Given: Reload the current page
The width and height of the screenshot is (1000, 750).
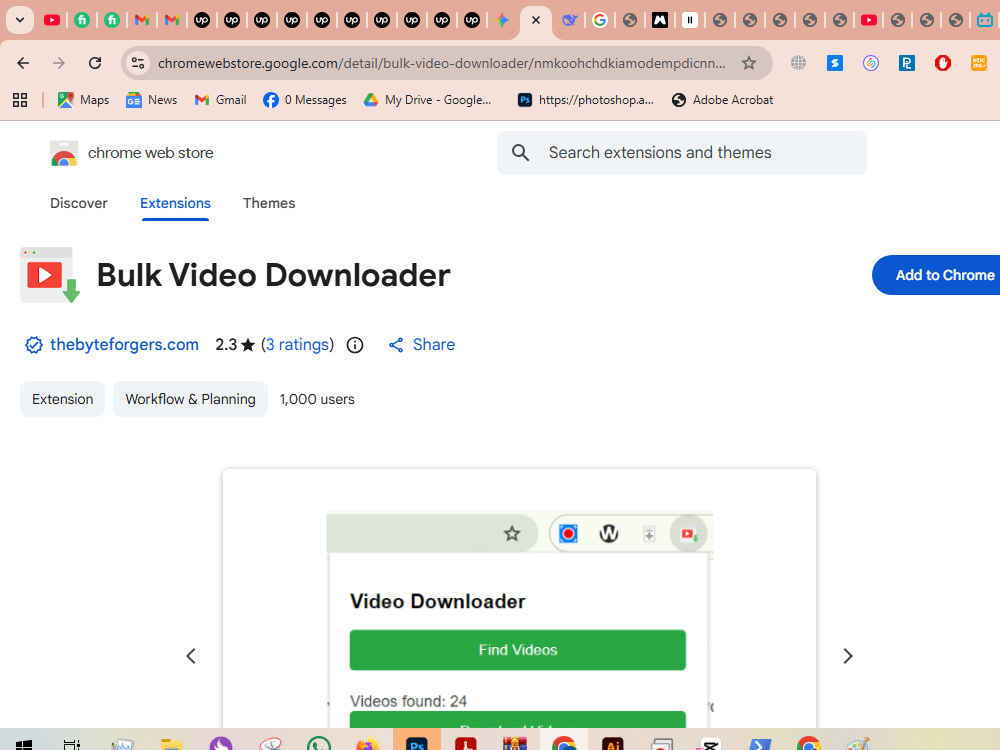Looking at the screenshot, I should 95,63.
